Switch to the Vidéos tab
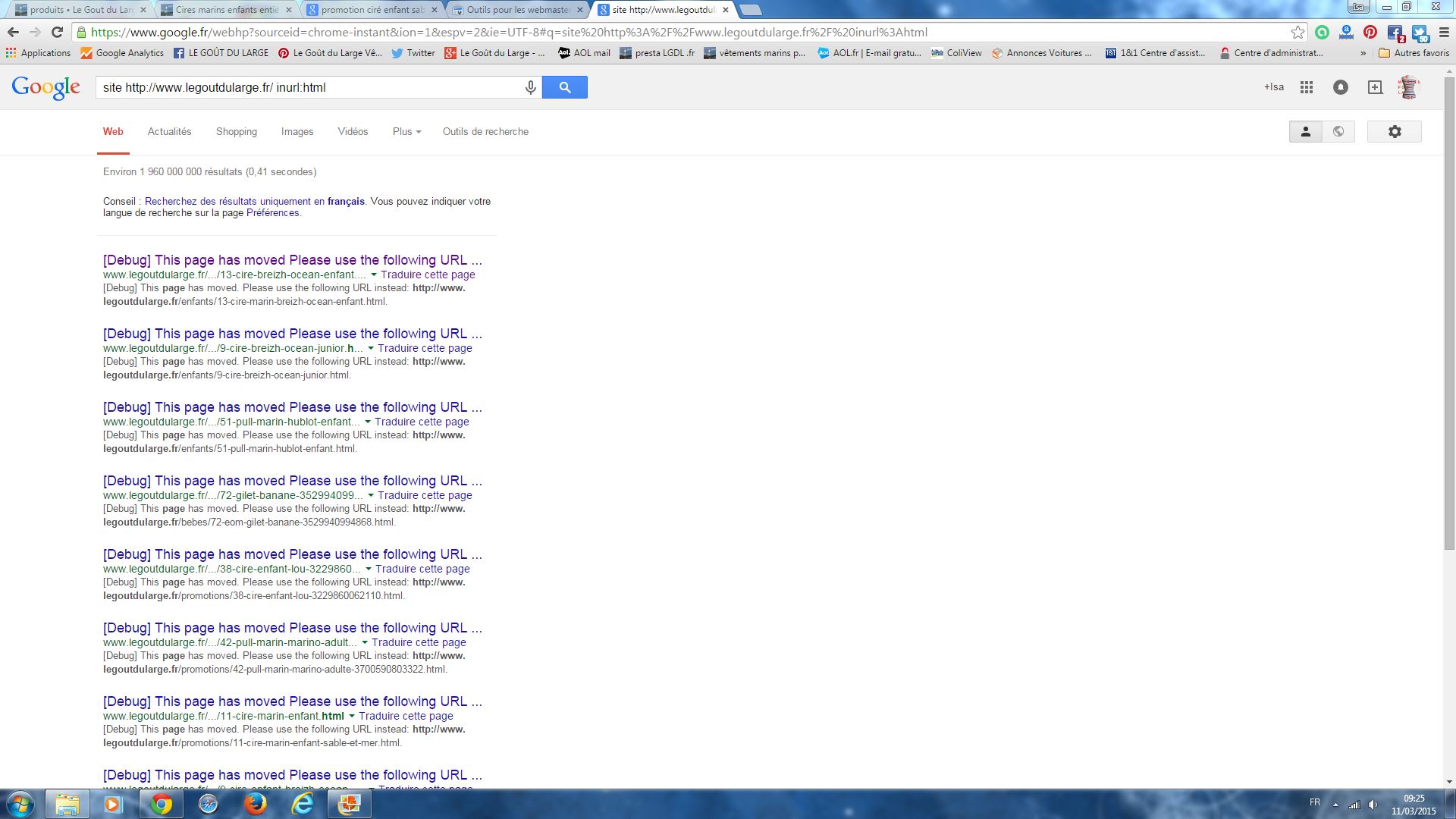 [353, 131]
